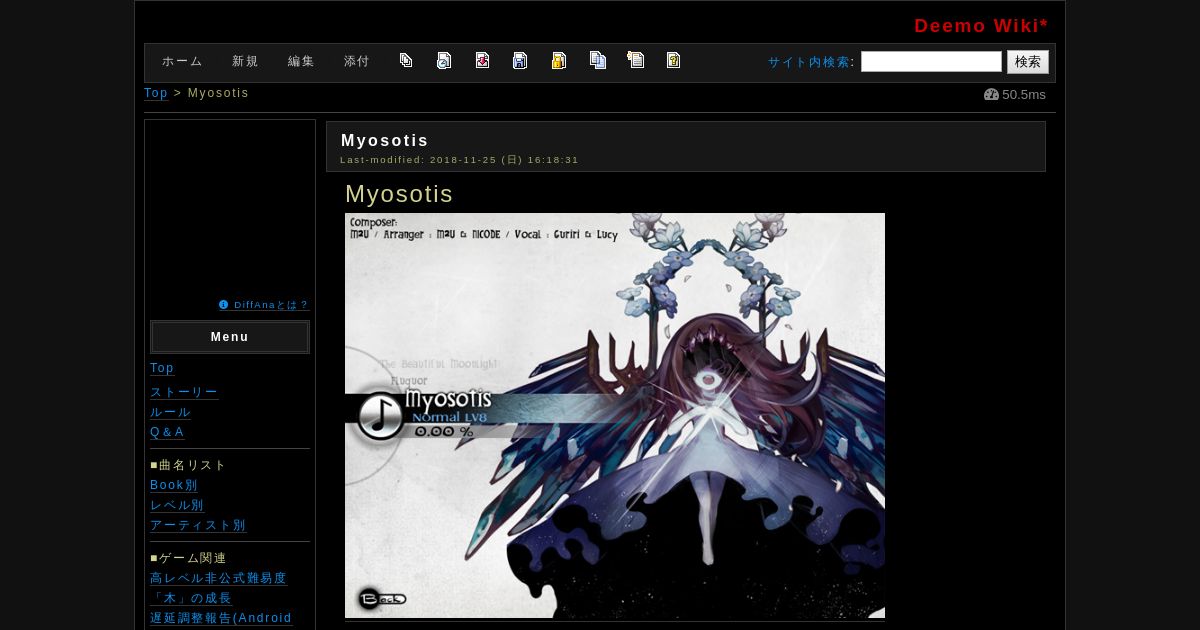Click the red down-arrow page icon
The image size is (1200, 630).
pyautogui.click(x=482, y=60)
